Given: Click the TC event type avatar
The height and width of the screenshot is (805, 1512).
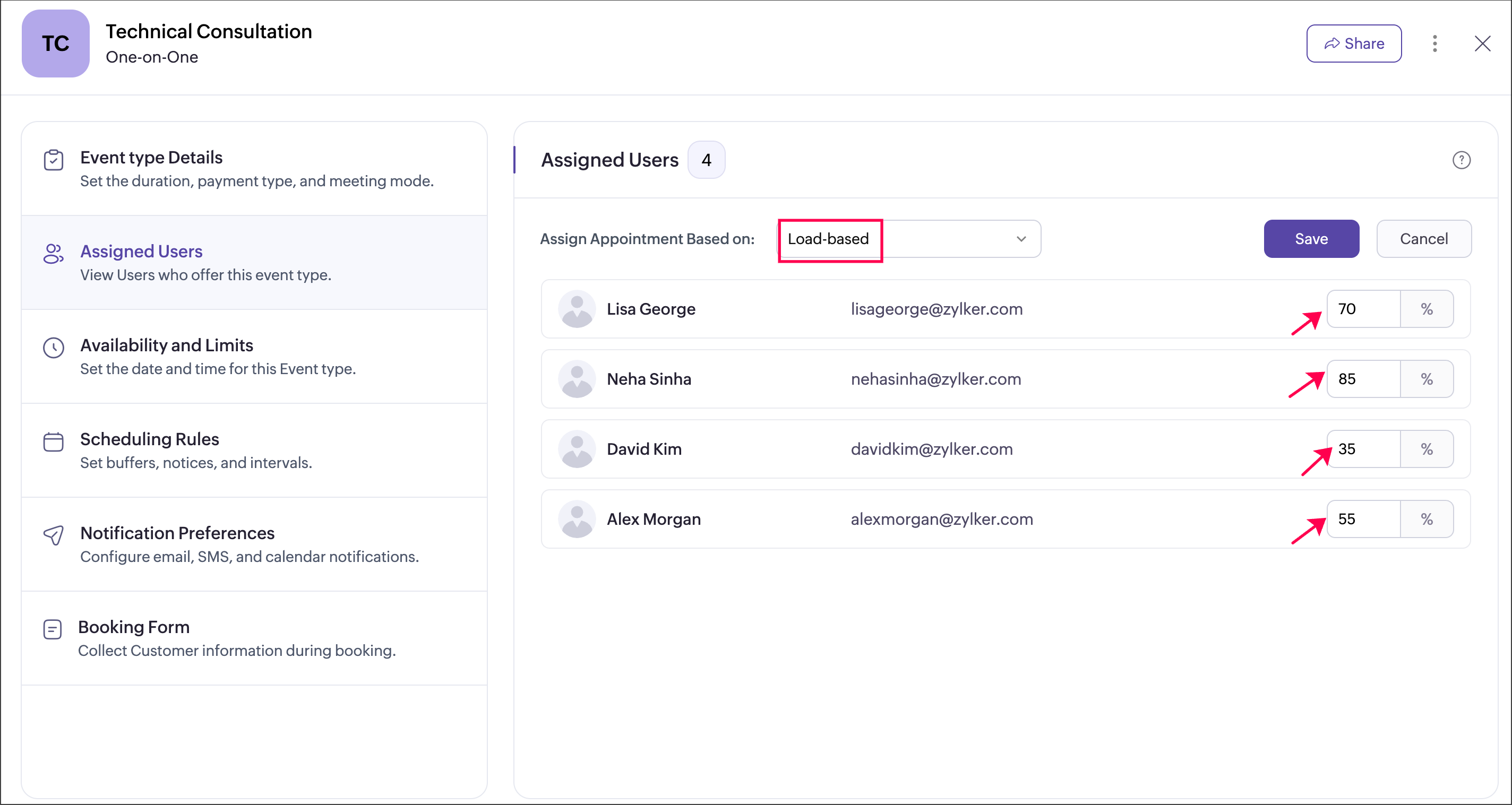Looking at the screenshot, I should pyautogui.click(x=55, y=44).
